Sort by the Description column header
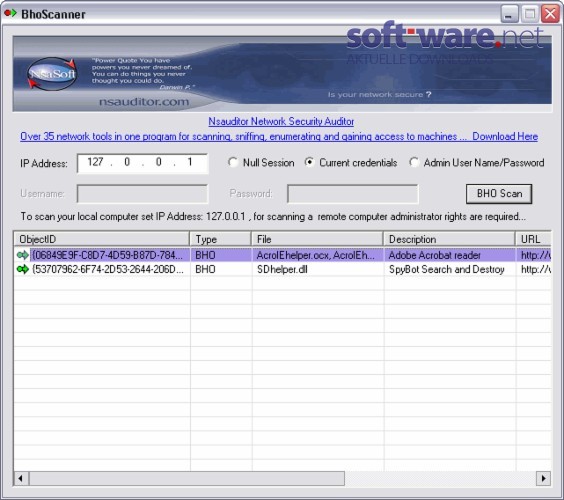This screenshot has width=564, height=500. click(x=449, y=239)
